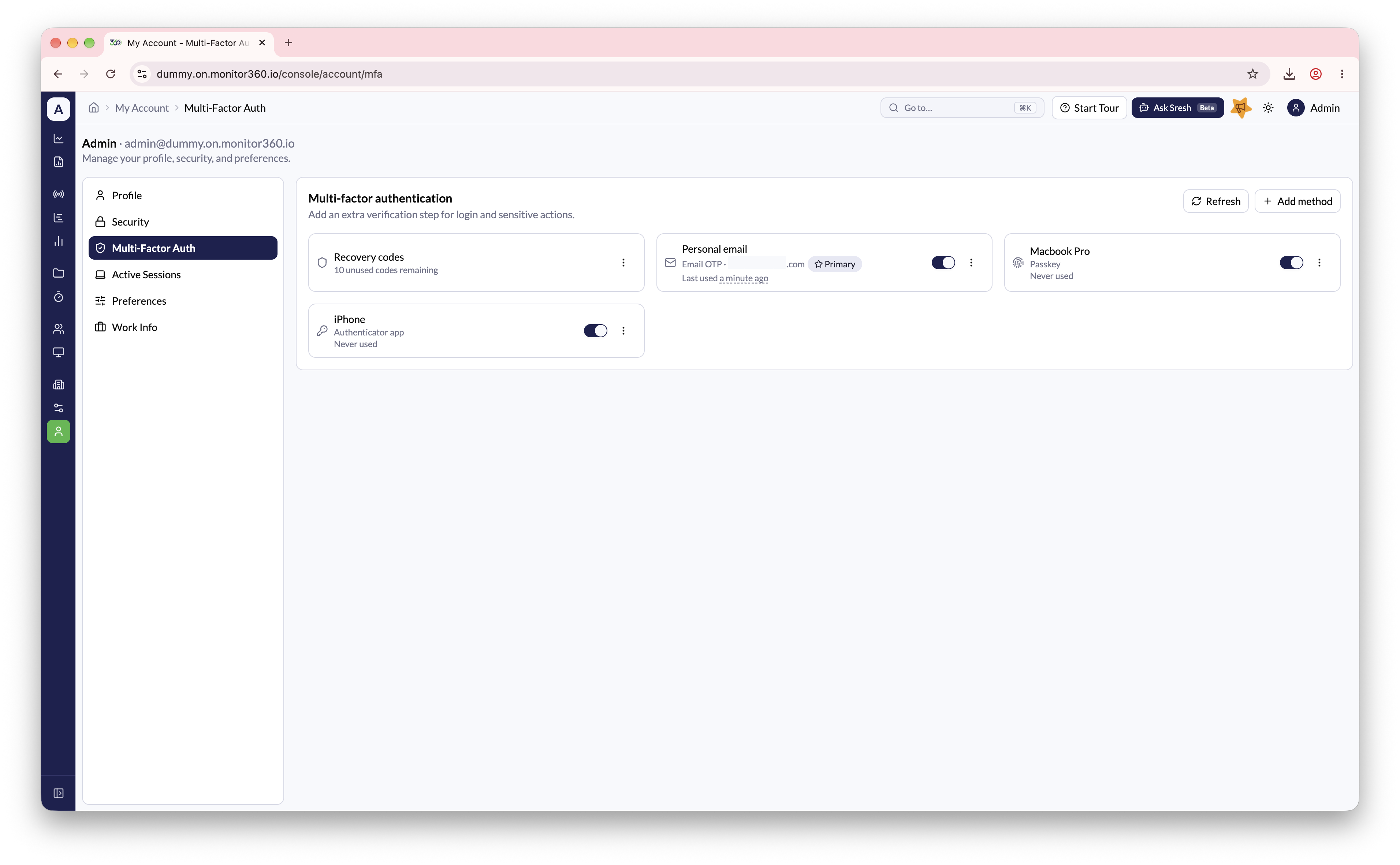The image size is (1400, 865).
Task: Open the bar chart sidebar icon
Action: 58,241
